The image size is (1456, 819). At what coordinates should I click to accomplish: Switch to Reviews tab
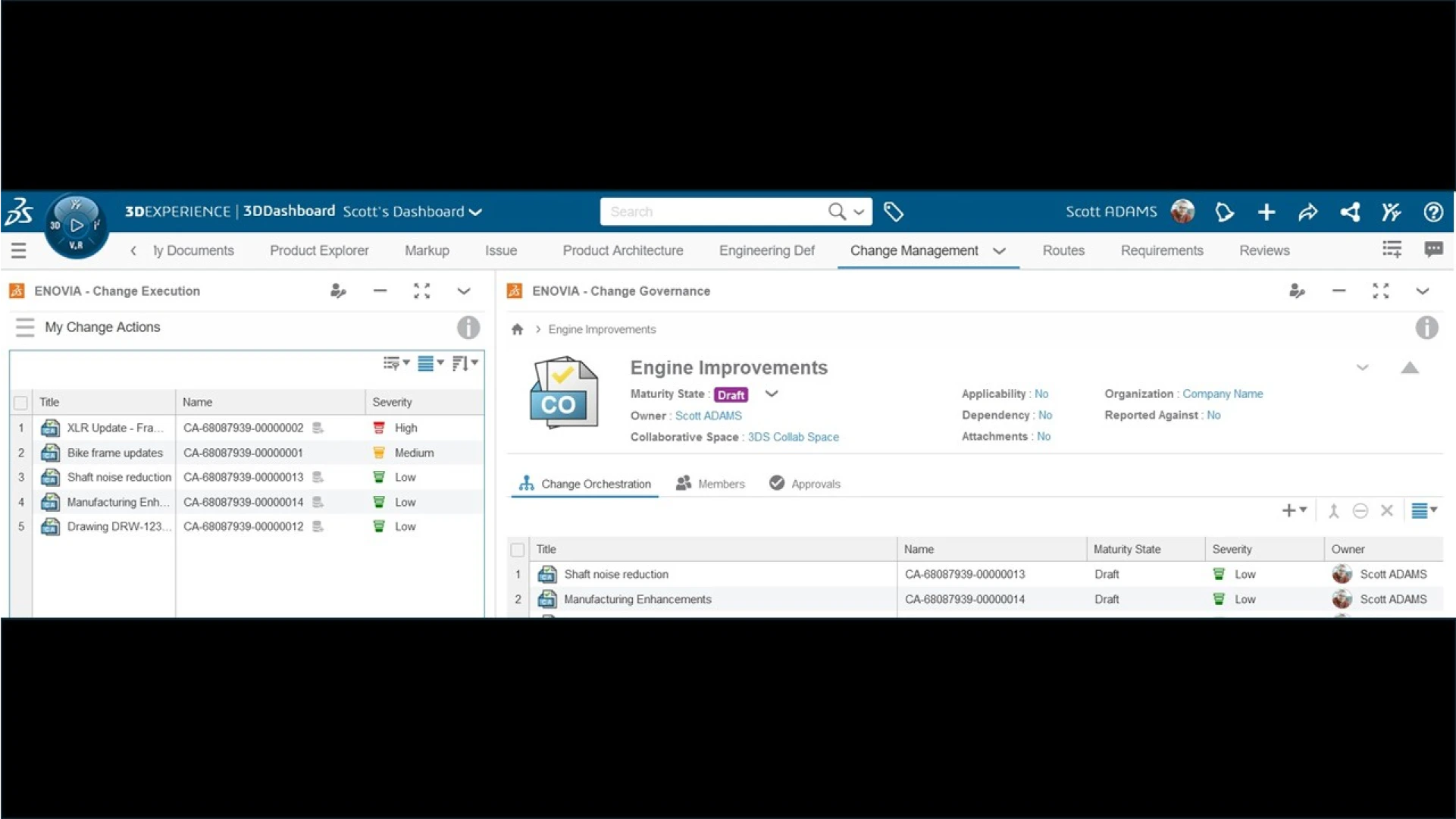1264,250
